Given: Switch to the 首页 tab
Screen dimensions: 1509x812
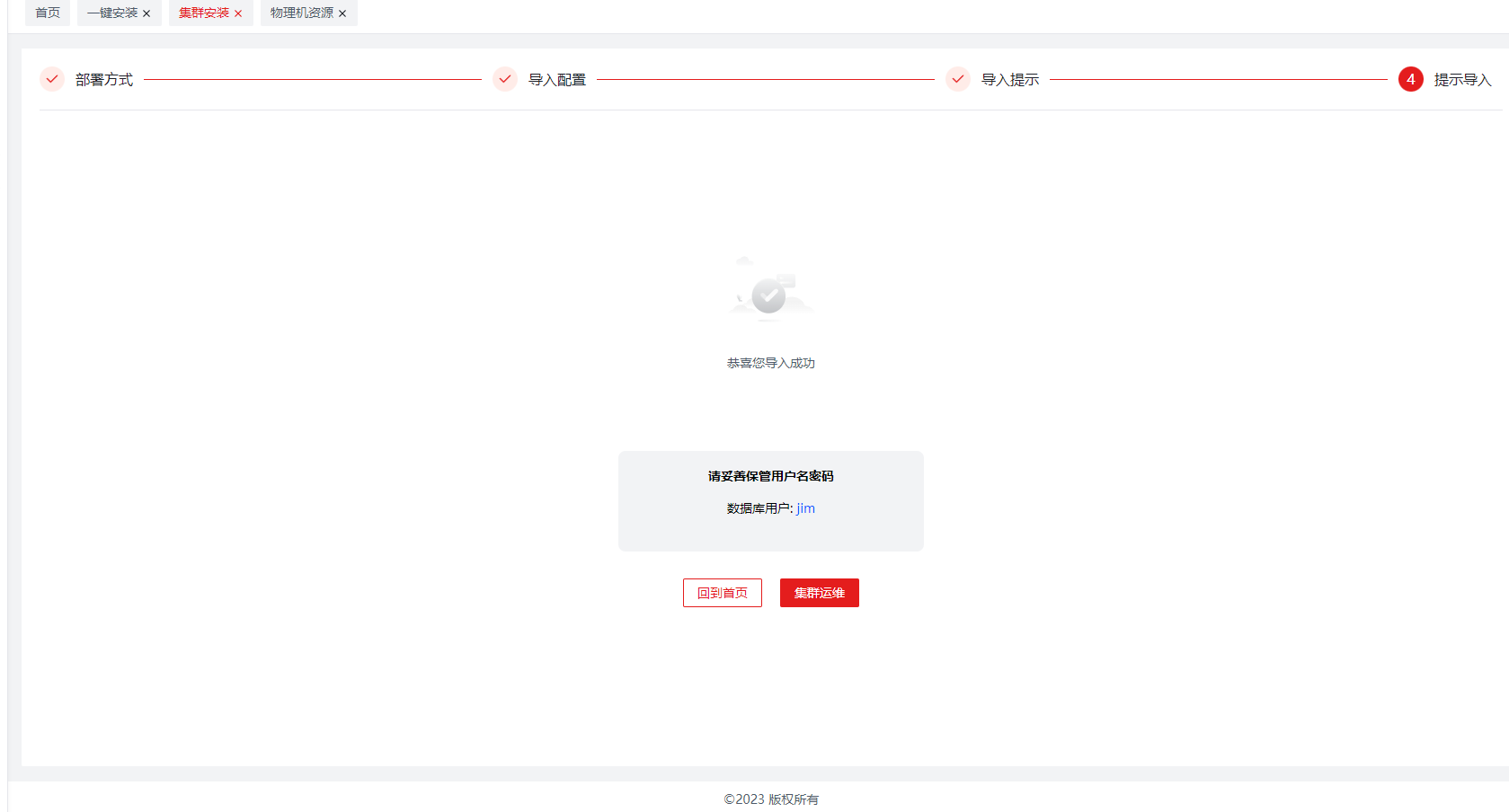Looking at the screenshot, I should click(48, 13).
